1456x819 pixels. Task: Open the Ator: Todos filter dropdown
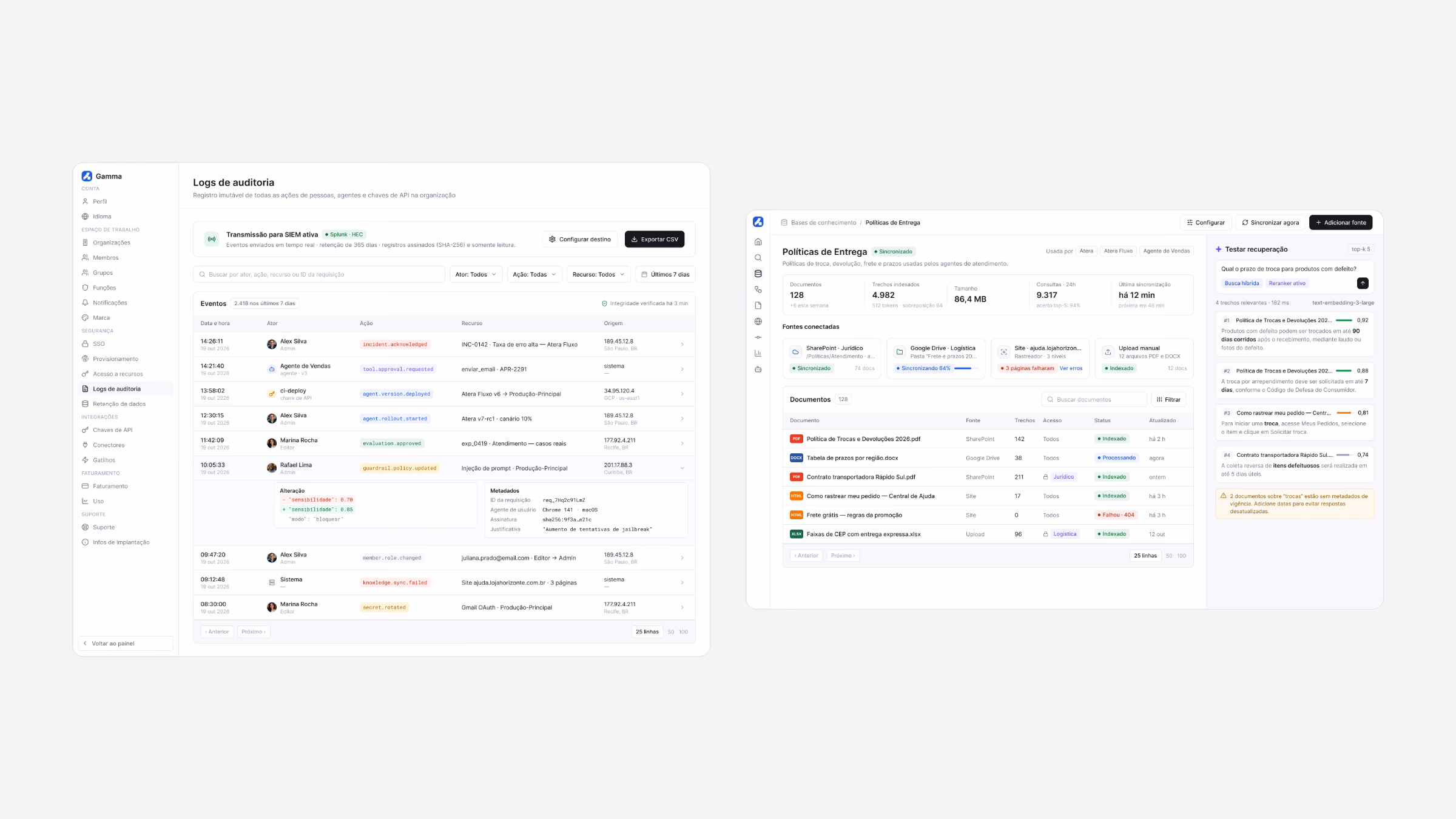point(476,274)
